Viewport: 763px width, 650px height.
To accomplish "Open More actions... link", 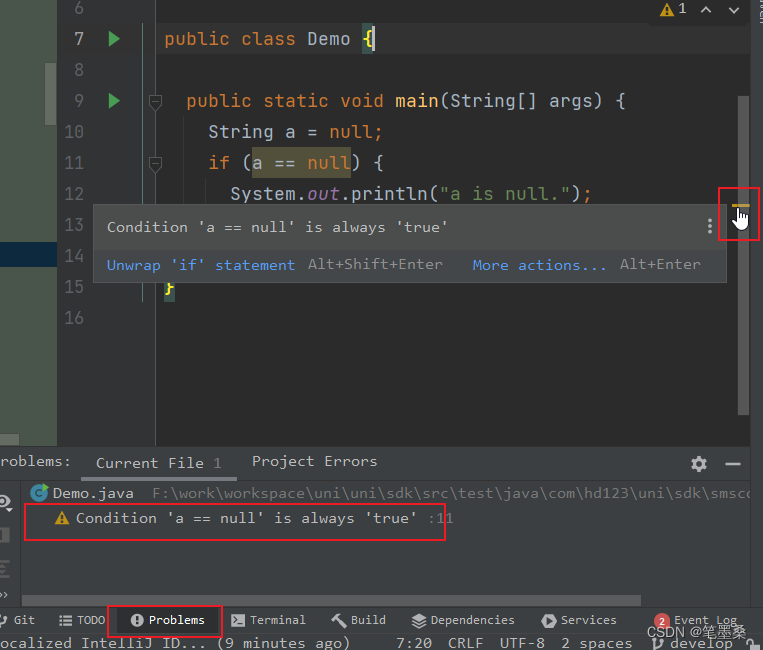I will click(x=539, y=265).
